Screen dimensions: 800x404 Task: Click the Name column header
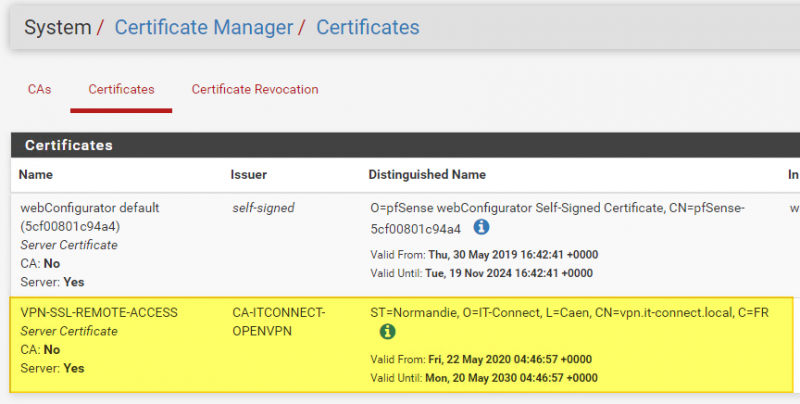pos(35,174)
